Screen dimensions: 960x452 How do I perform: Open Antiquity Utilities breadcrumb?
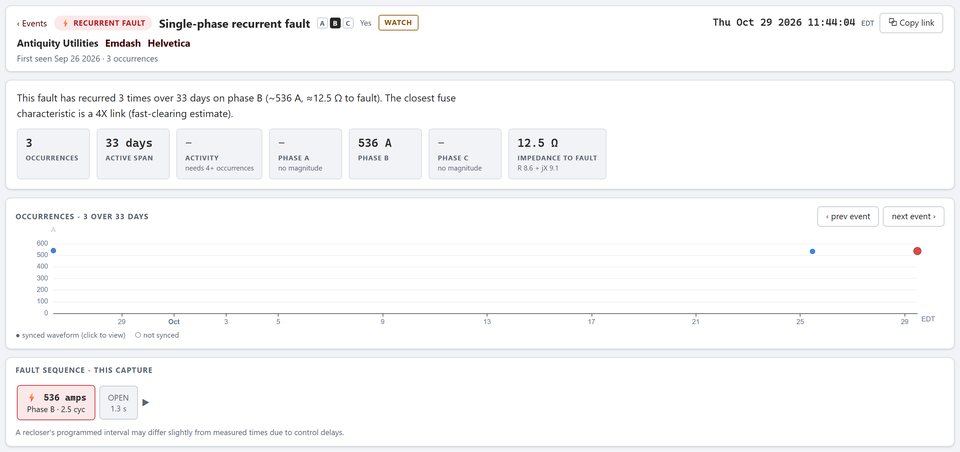(x=58, y=43)
